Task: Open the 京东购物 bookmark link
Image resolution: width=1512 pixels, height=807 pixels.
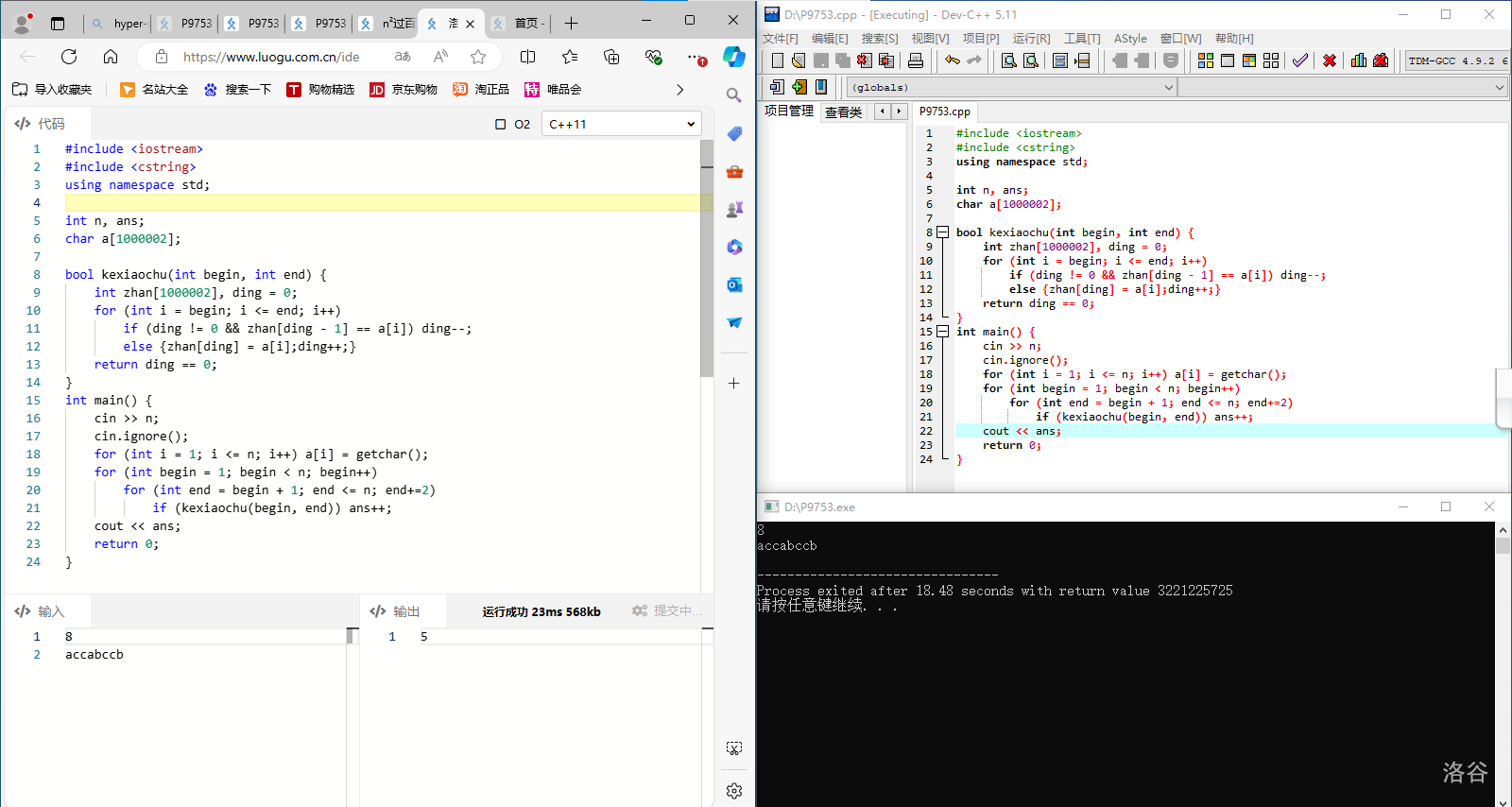Action: pos(404,90)
